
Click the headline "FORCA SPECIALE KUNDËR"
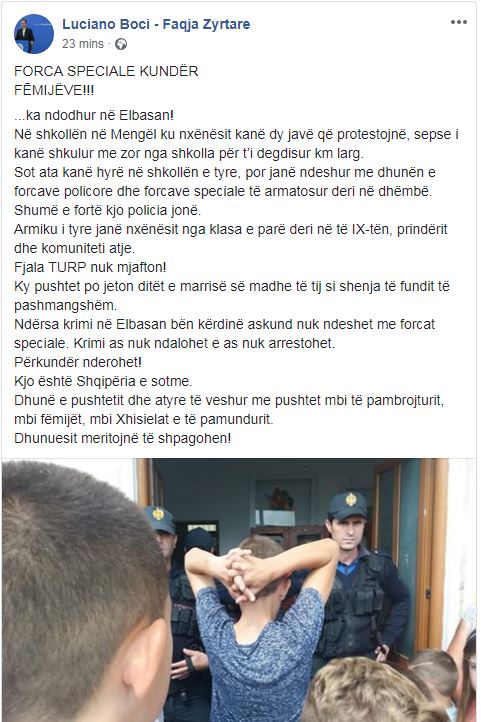point(106,71)
